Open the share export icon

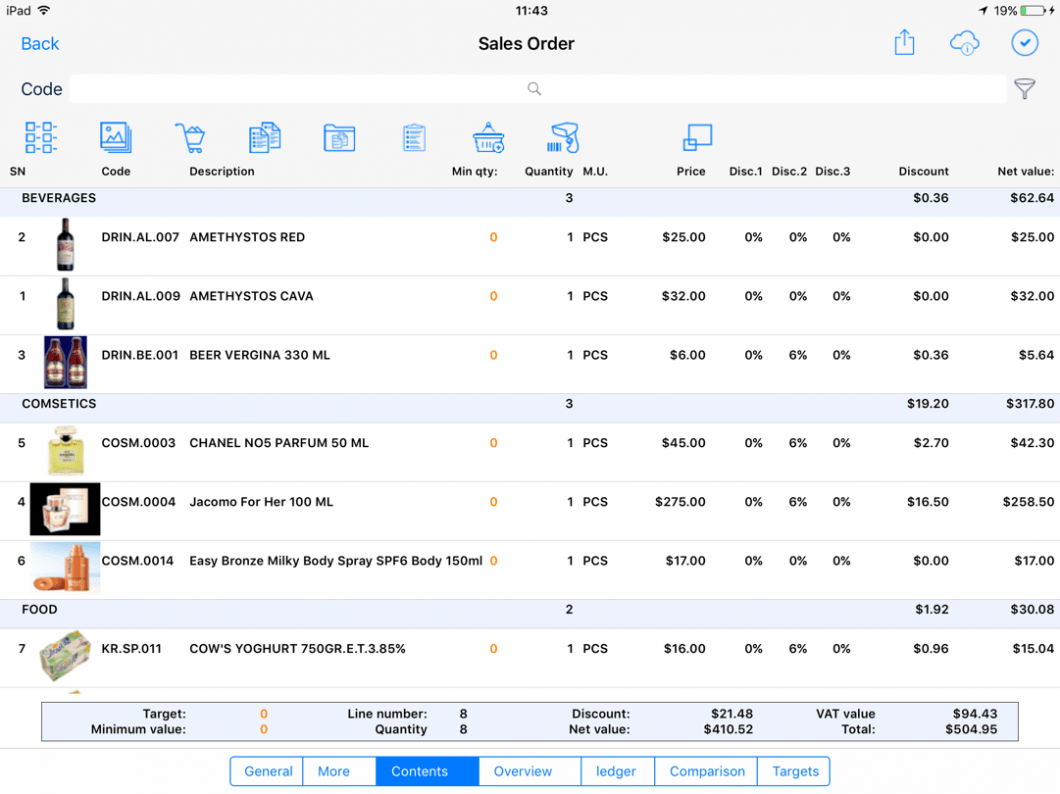click(x=904, y=43)
